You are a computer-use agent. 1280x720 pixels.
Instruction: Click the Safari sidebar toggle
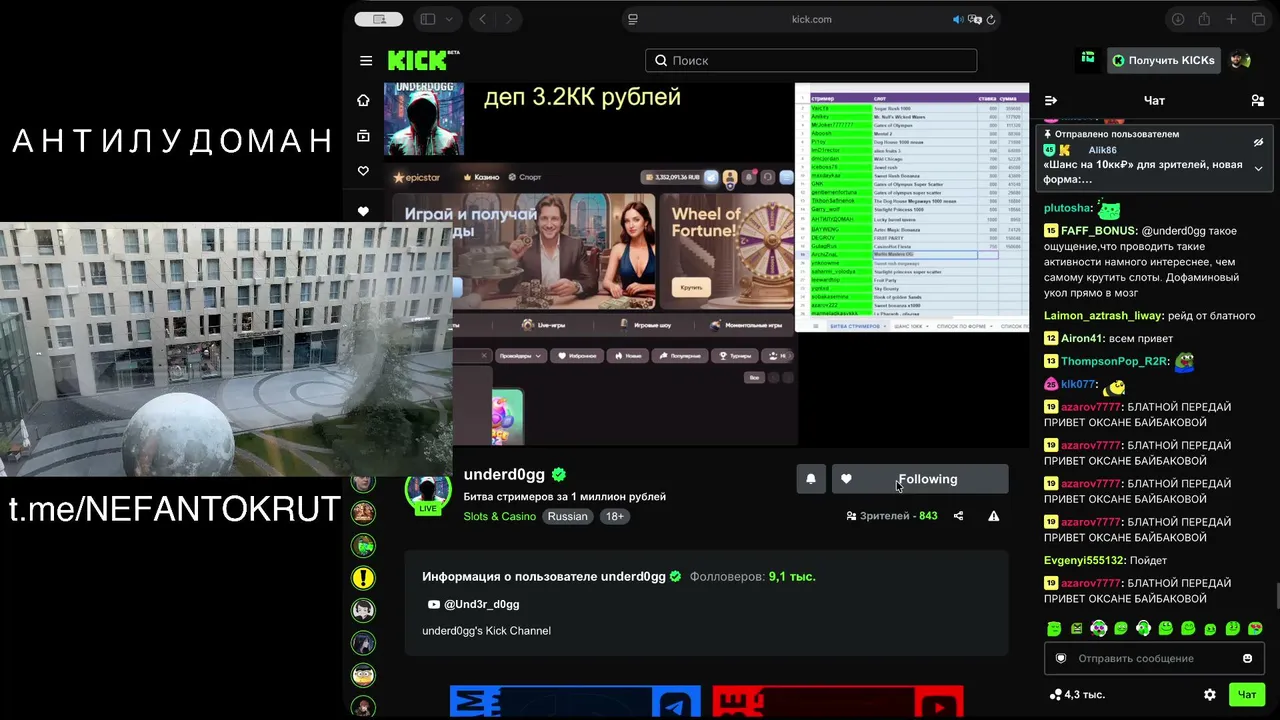(x=428, y=19)
